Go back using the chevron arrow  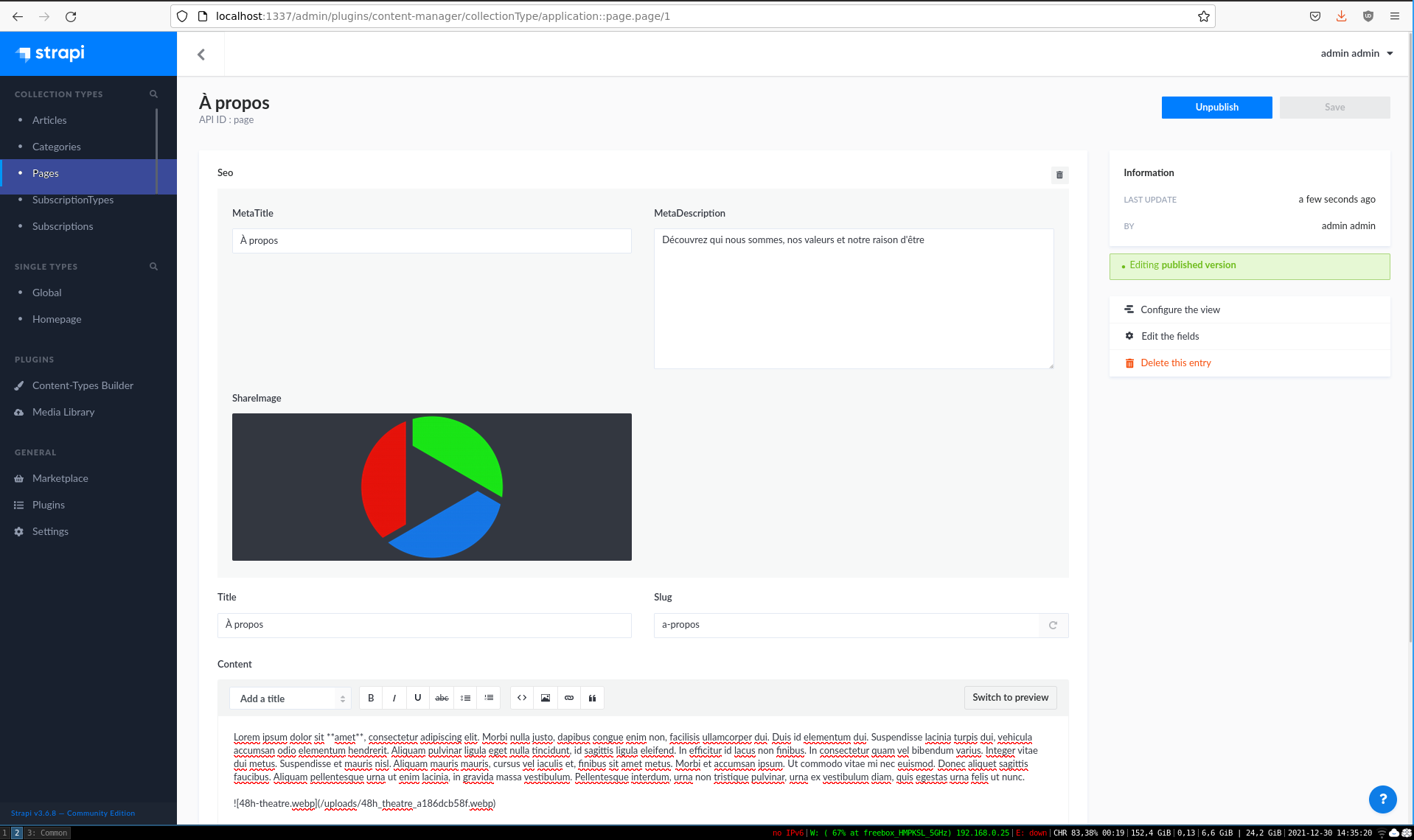click(201, 55)
